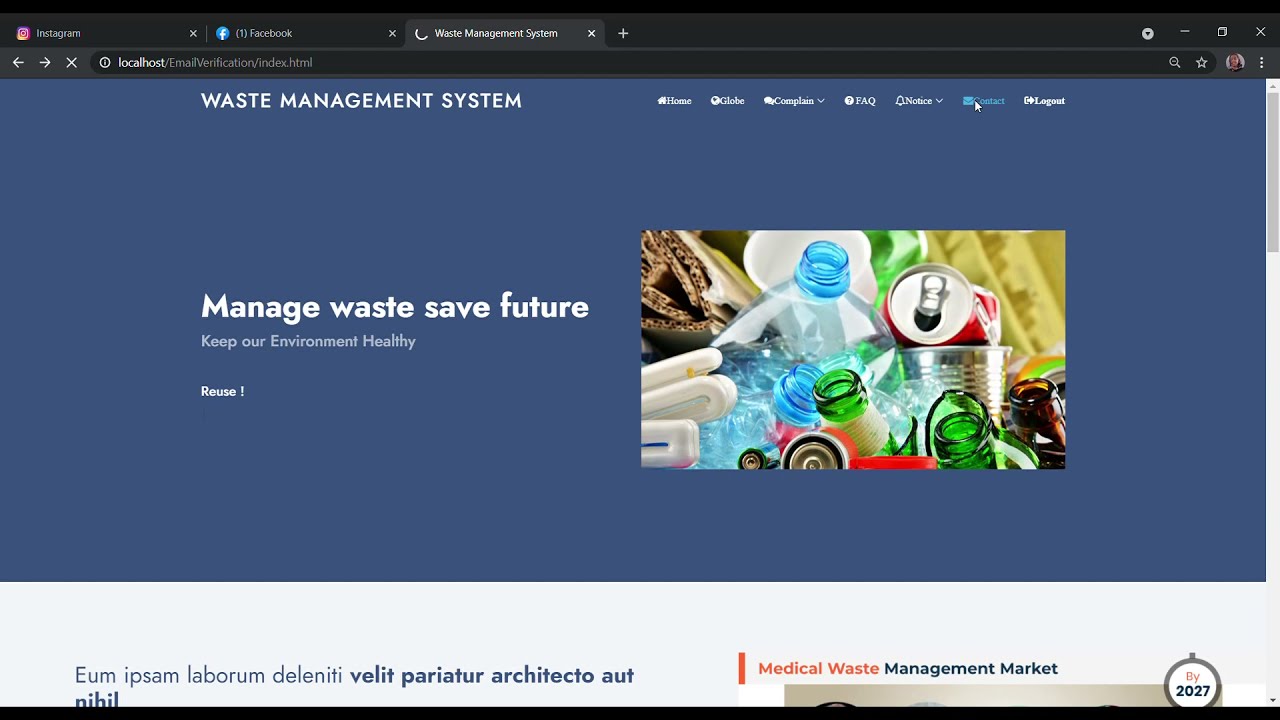Image resolution: width=1280 pixels, height=720 pixels.
Task: Log out using Logout link
Action: pos(1044,101)
